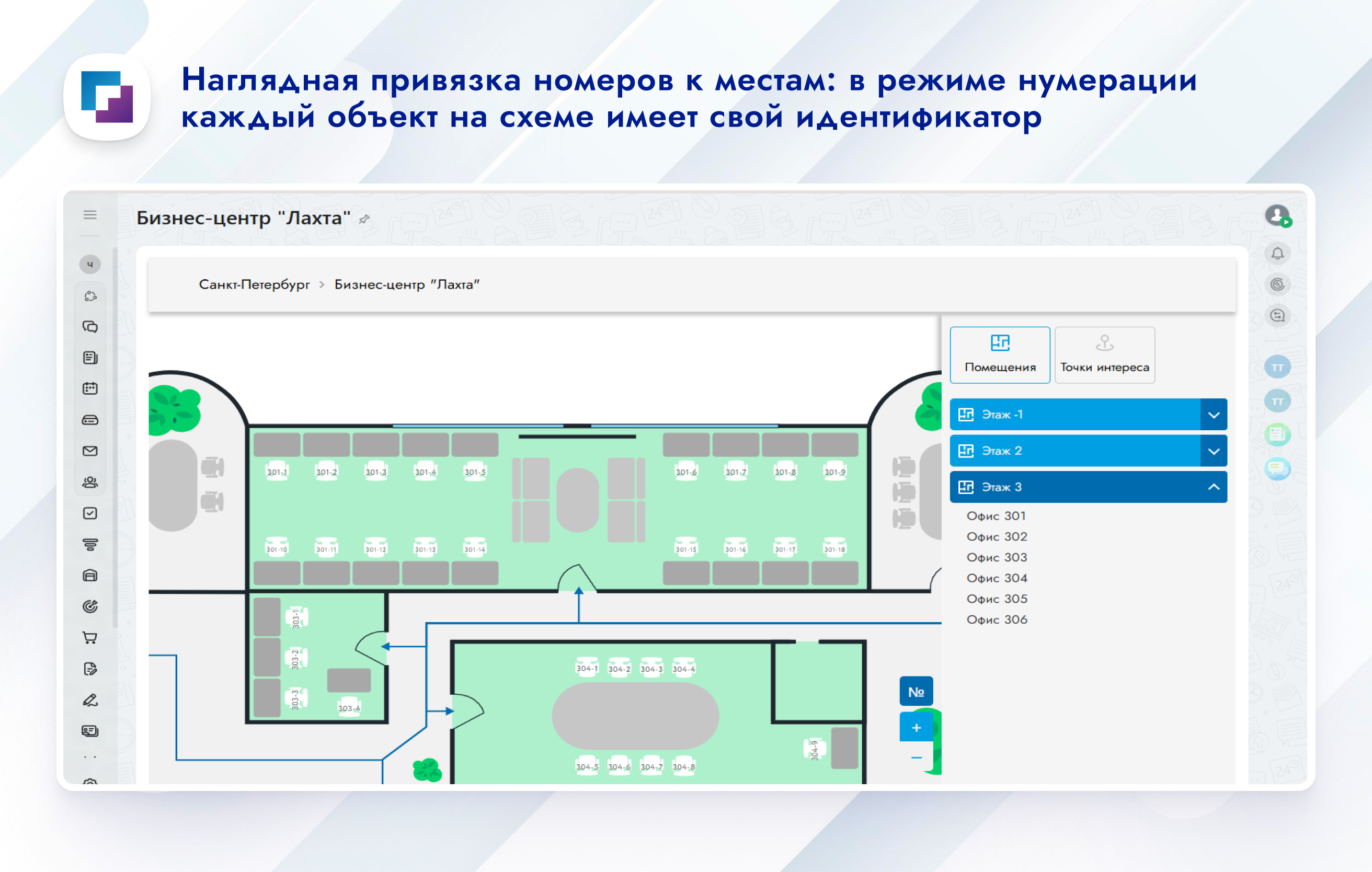The image size is (1372, 872).
Task: Open the target goal icon in sidebar
Action: (90, 606)
